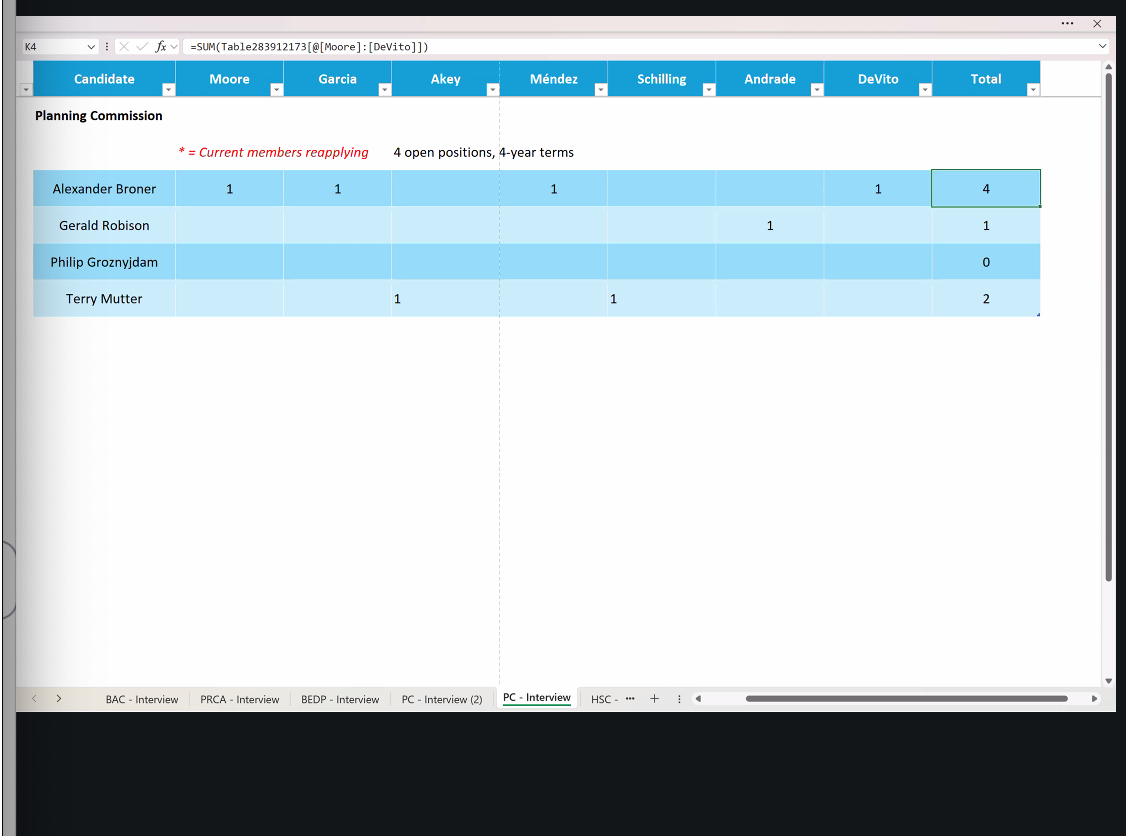Open the Schilling column filter dropdown
The image size is (1126, 836).
coord(708,90)
